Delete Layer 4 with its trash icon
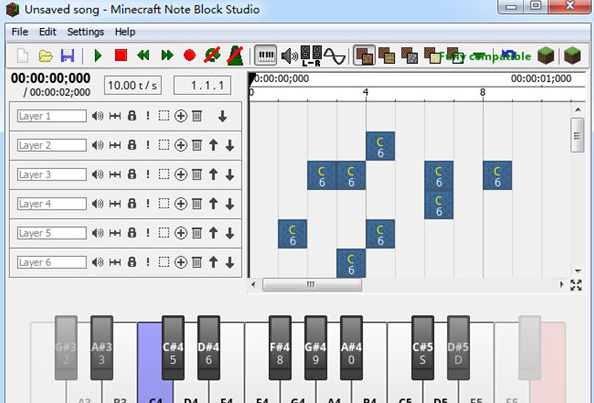Screen dimensions: 594x403 click(197, 204)
